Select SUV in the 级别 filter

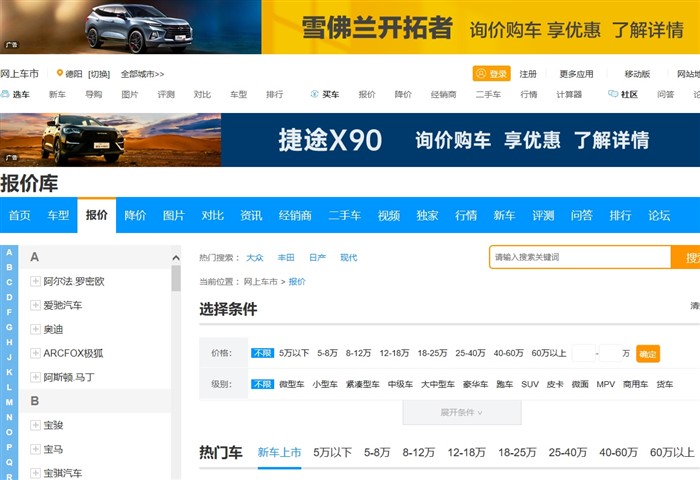(x=530, y=384)
